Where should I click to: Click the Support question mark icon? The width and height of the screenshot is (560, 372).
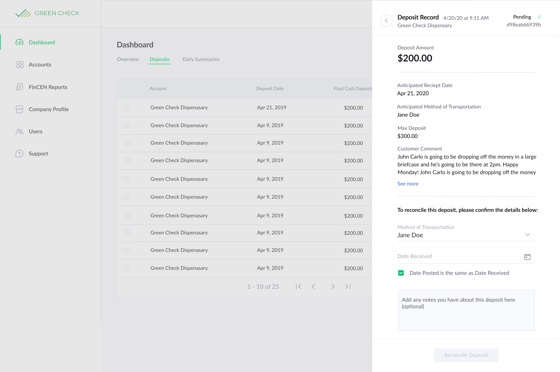click(x=19, y=154)
